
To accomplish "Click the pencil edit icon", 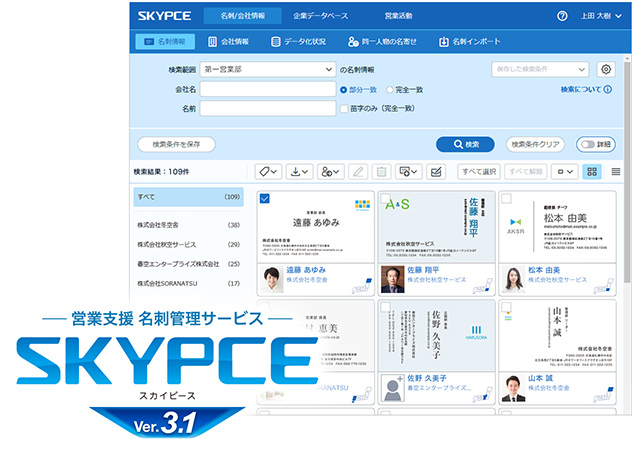I will (x=358, y=172).
